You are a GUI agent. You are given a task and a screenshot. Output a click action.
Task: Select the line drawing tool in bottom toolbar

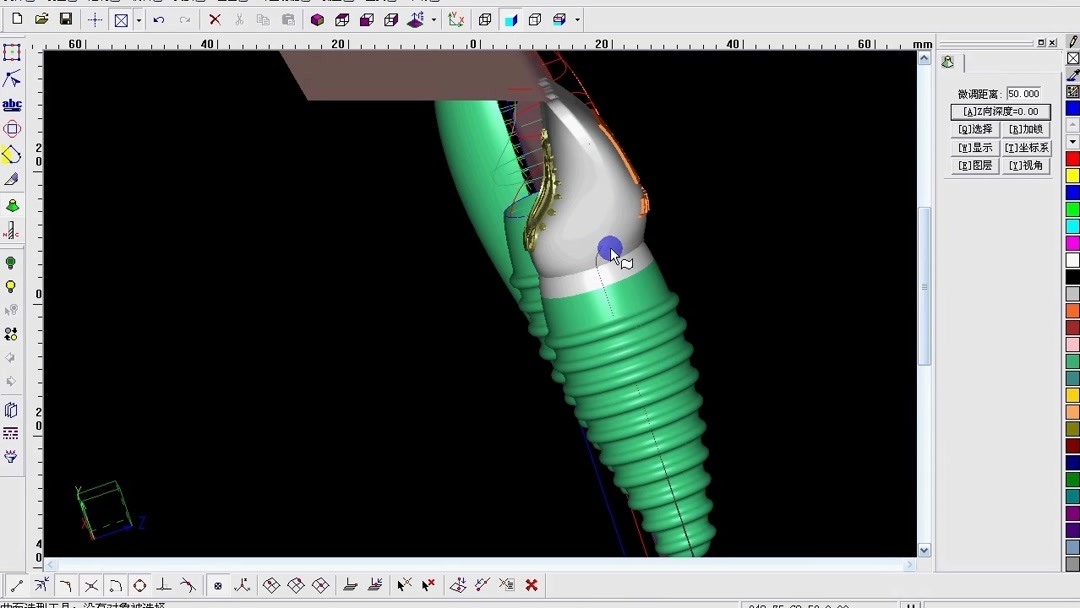(x=15, y=584)
